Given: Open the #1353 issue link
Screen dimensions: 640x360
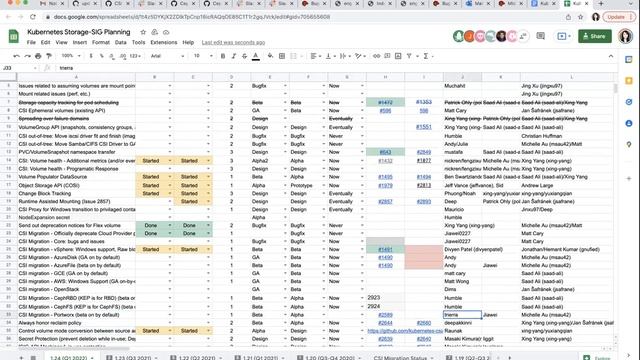Looking at the screenshot, I should 424,102.
